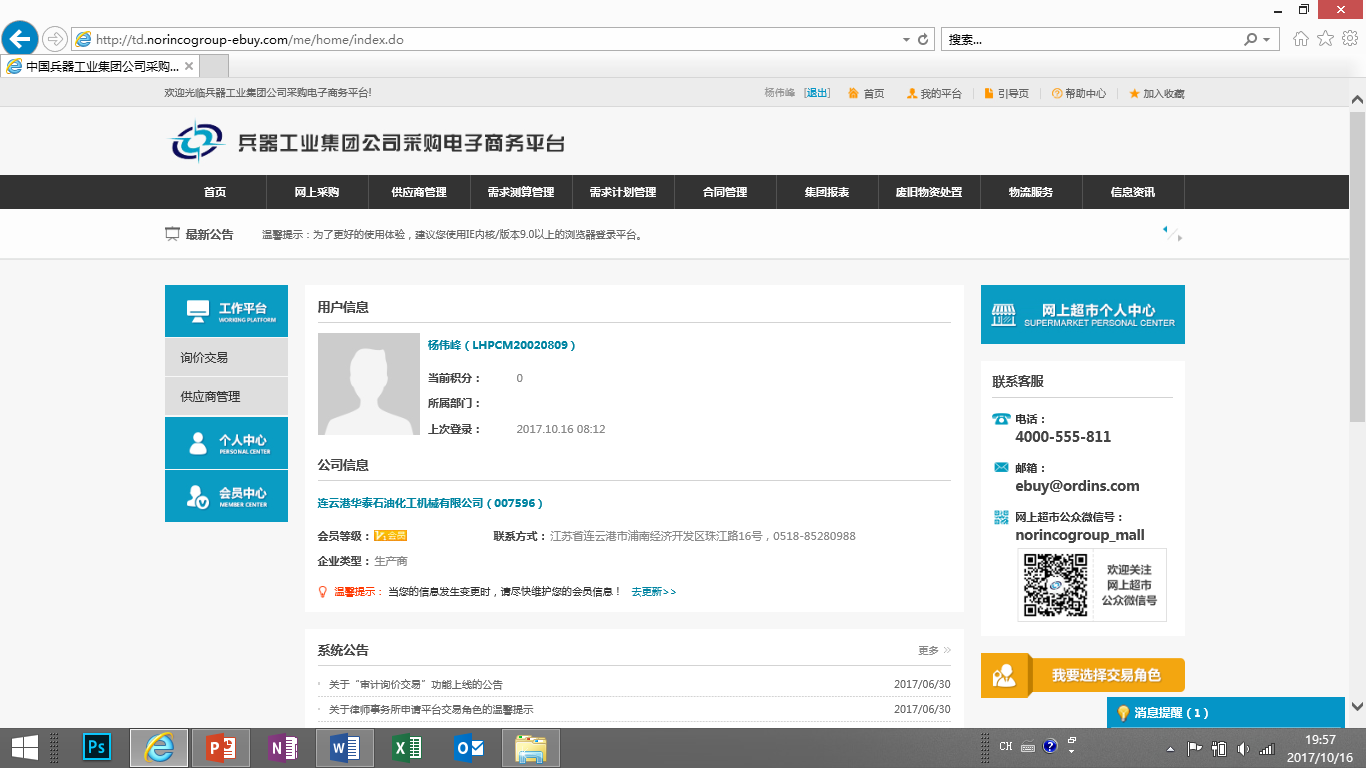
Task: Click 首页 link in top bar
Action: click(x=867, y=93)
